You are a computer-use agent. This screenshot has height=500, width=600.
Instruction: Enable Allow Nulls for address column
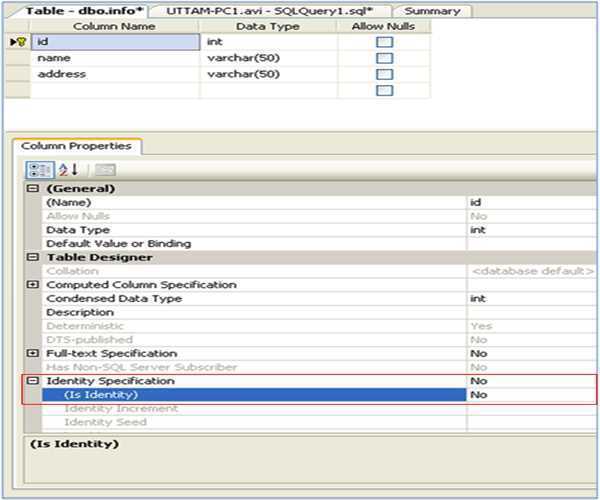(x=384, y=74)
